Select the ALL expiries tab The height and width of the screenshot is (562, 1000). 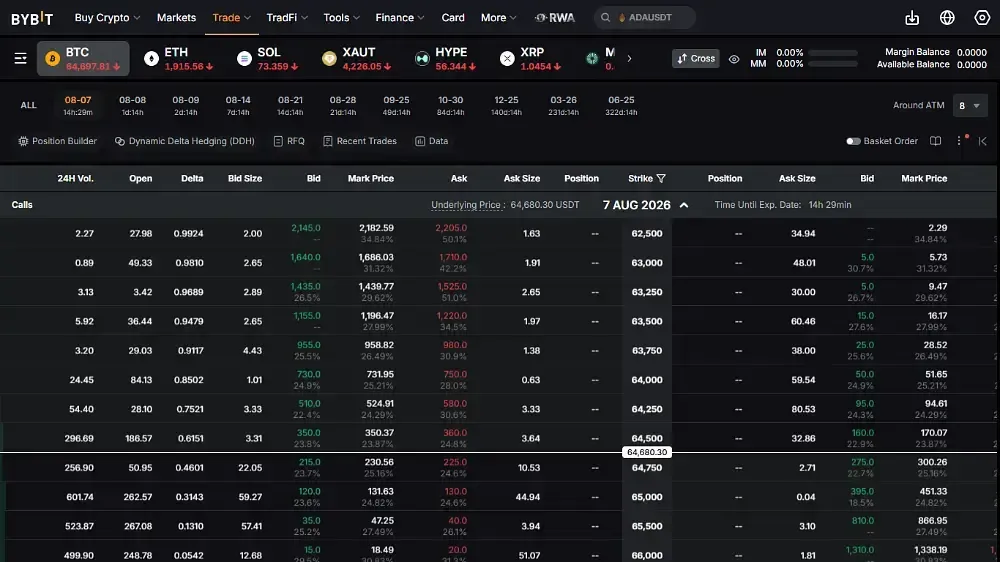28,105
